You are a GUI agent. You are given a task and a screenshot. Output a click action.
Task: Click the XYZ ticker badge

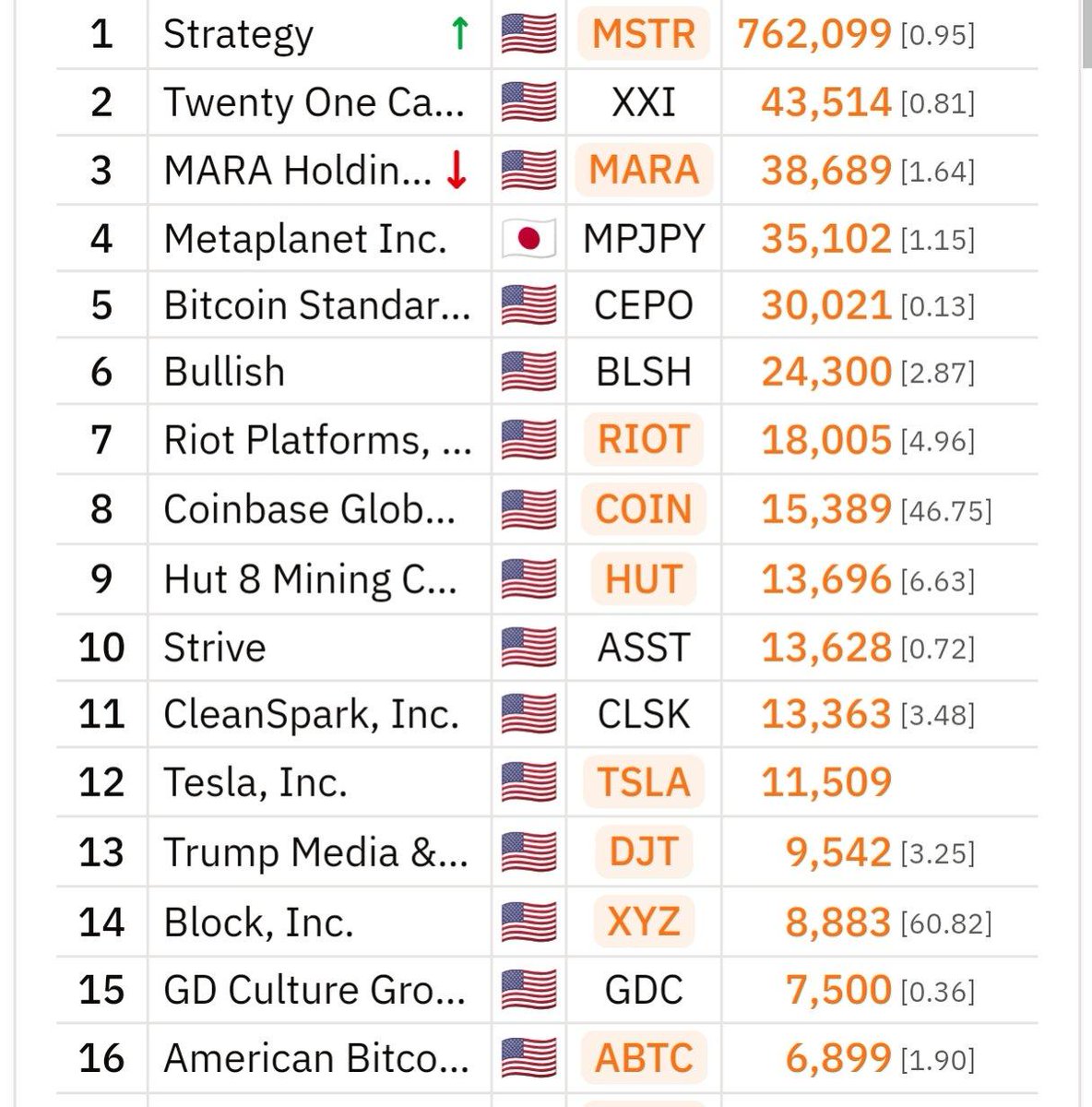tap(644, 922)
